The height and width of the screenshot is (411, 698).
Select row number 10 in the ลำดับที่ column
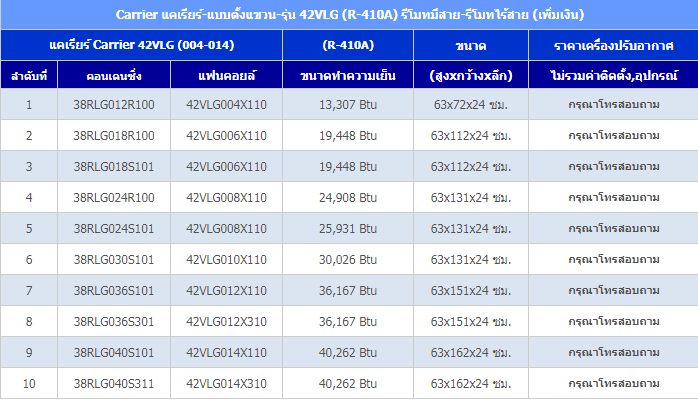click(x=29, y=383)
